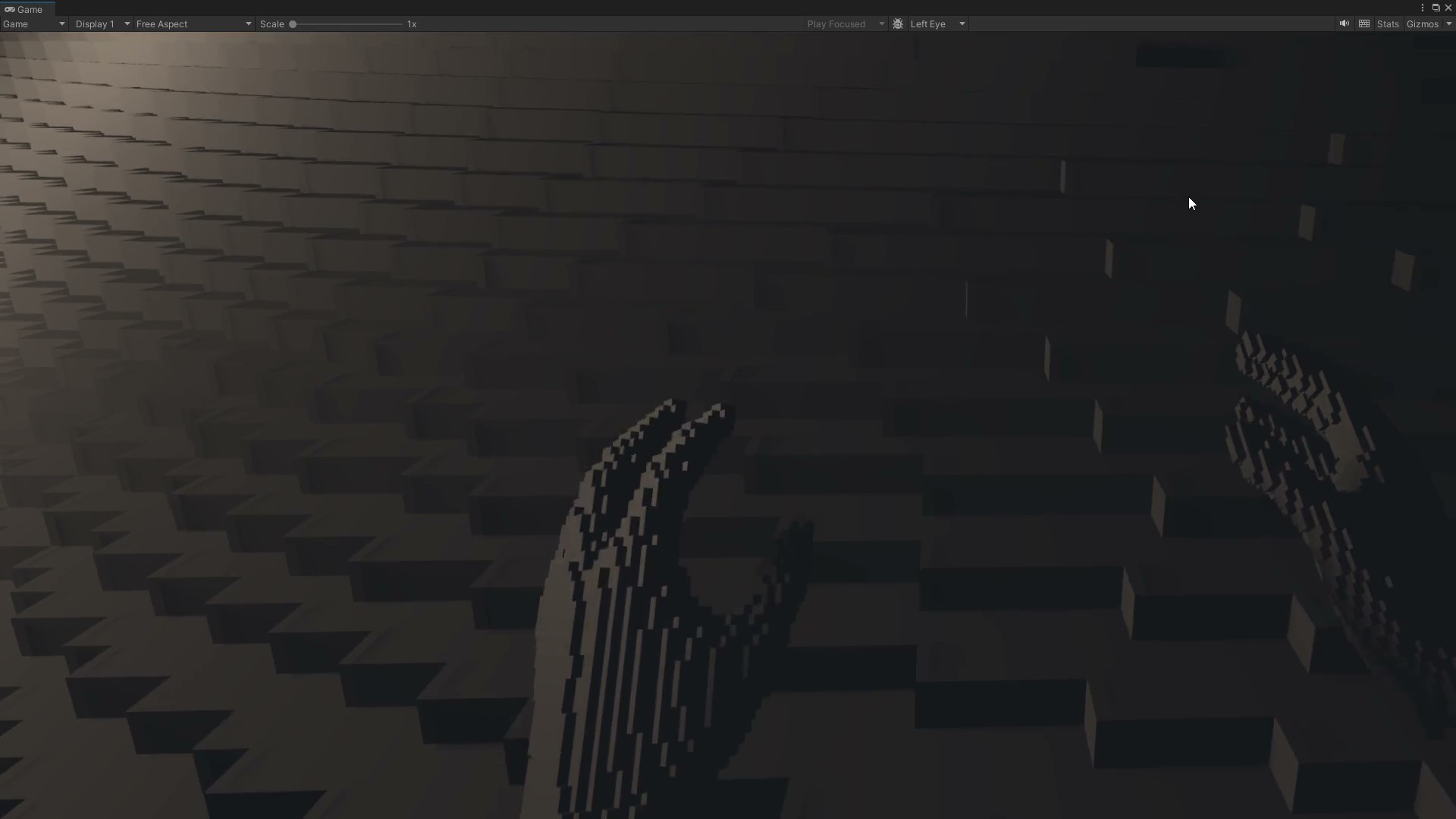Click the 1x scale value label
The width and height of the screenshot is (1456, 819).
(x=412, y=24)
